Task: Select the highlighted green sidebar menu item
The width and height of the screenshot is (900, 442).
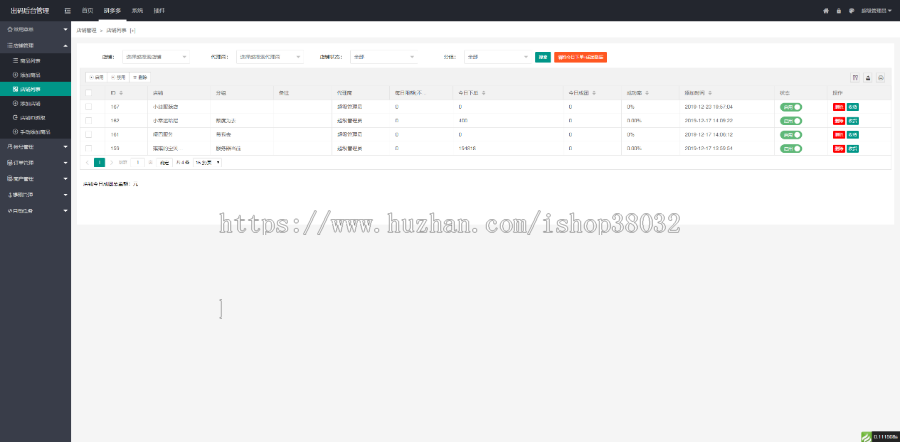Action: pyautogui.click(x=35, y=89)
